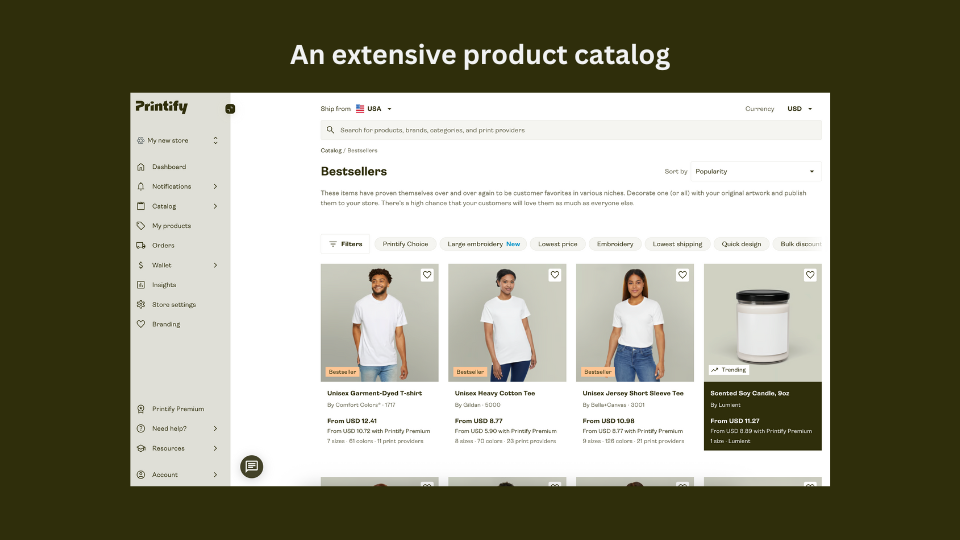Click the Branding heart icon
This screenshot has width=960, height=540.
click(141, 324)
